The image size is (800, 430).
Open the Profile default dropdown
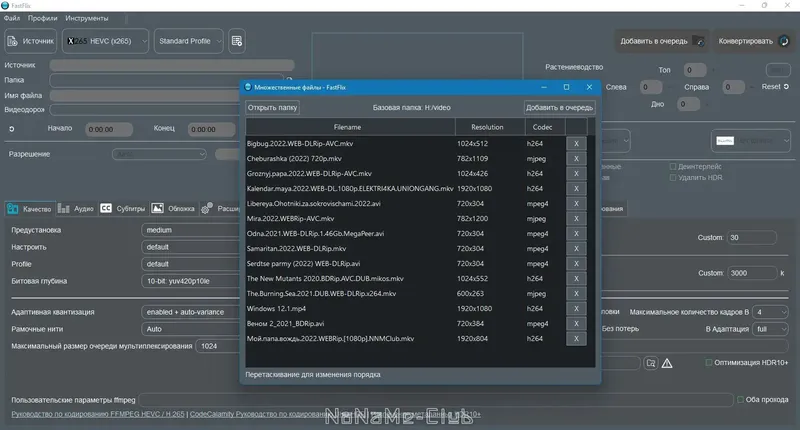click(191, 264)
